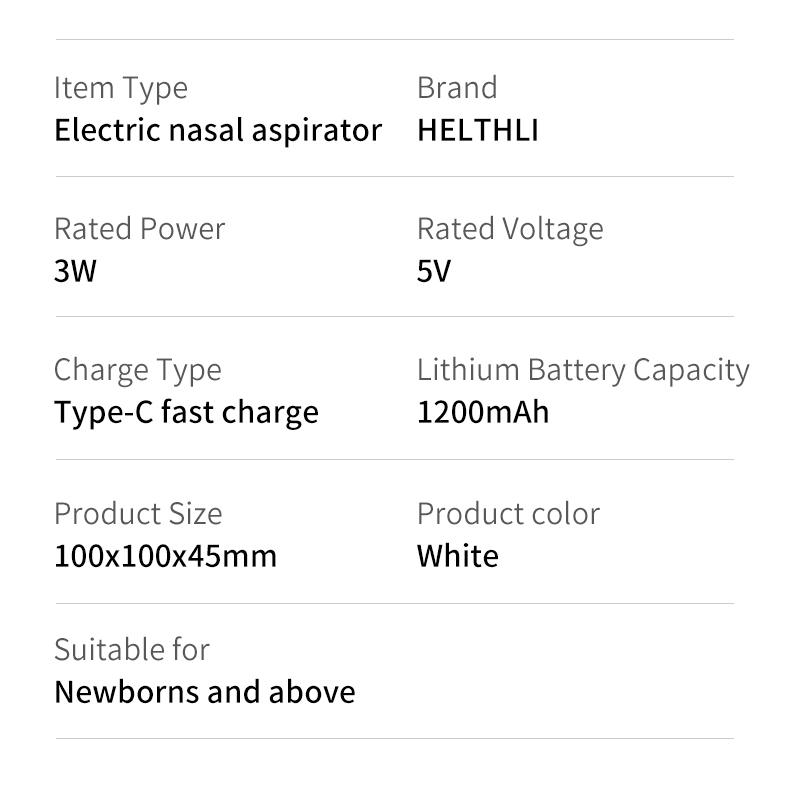Select the 3W power value
This screenshot has width=790, height=805.
pos(75,271)
